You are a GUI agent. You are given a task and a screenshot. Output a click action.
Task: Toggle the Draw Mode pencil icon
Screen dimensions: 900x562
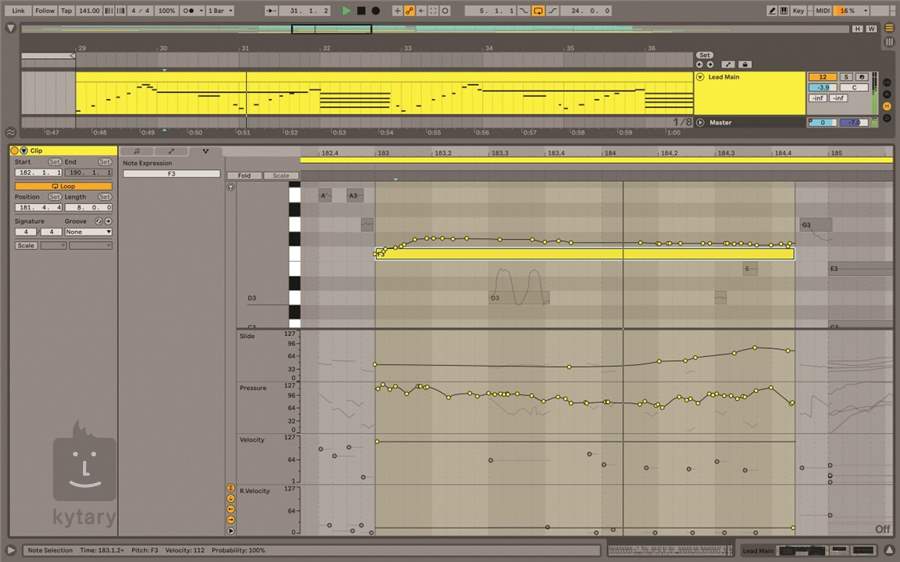pyautogui.click(x=773, y=10)
